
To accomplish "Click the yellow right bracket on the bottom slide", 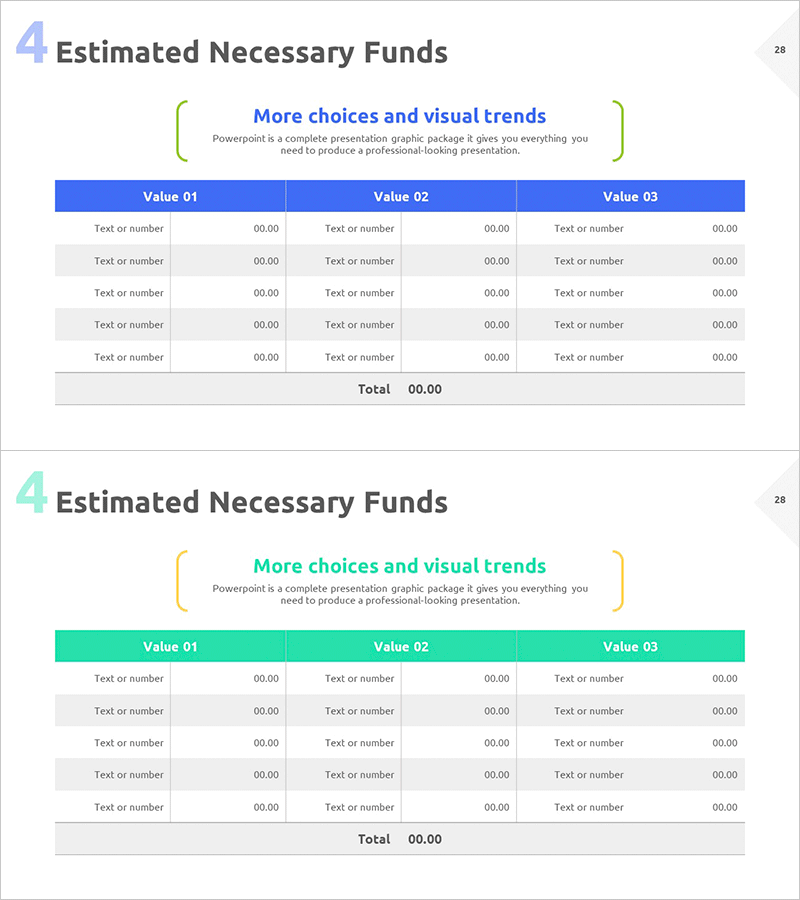I will (x=619, y=581).
